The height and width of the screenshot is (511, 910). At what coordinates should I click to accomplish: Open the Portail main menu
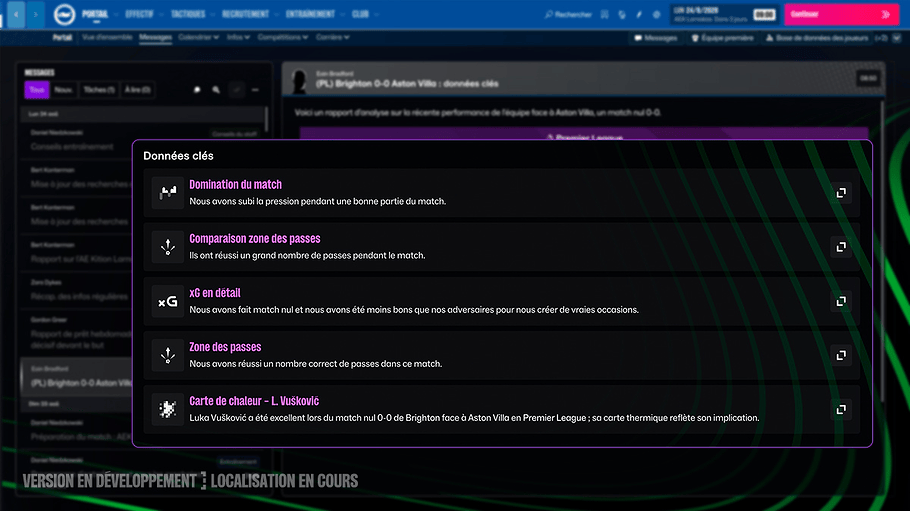click(95, 14)
